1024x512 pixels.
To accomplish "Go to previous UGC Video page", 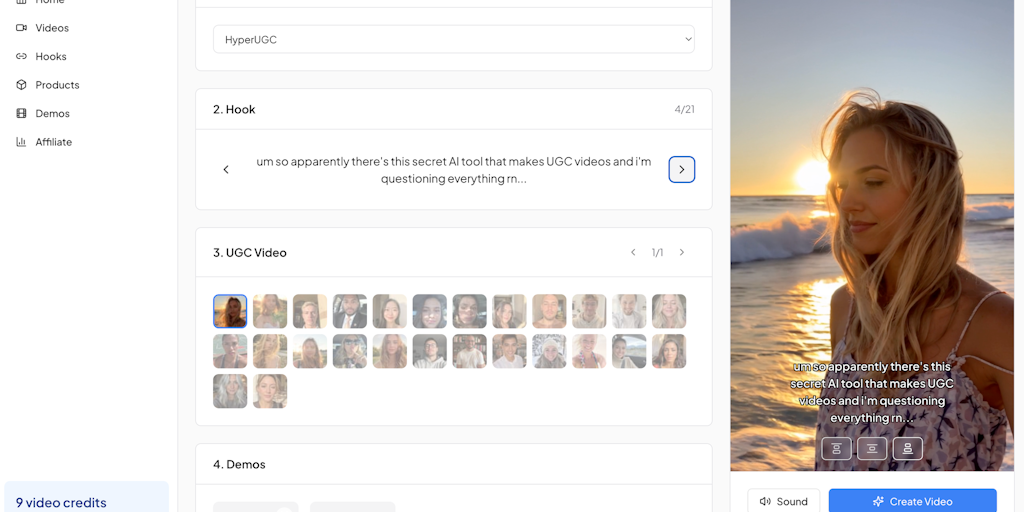I will [x=633, y=253].
